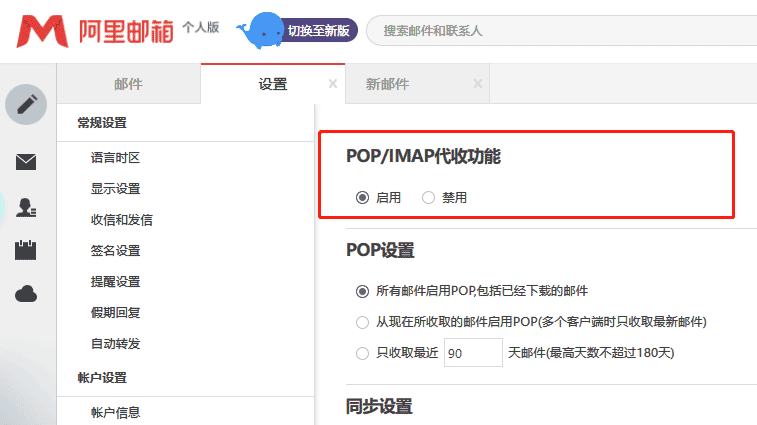Open the cloud storage icon
This screenshot has width=757, height=425.
point(26,293)
